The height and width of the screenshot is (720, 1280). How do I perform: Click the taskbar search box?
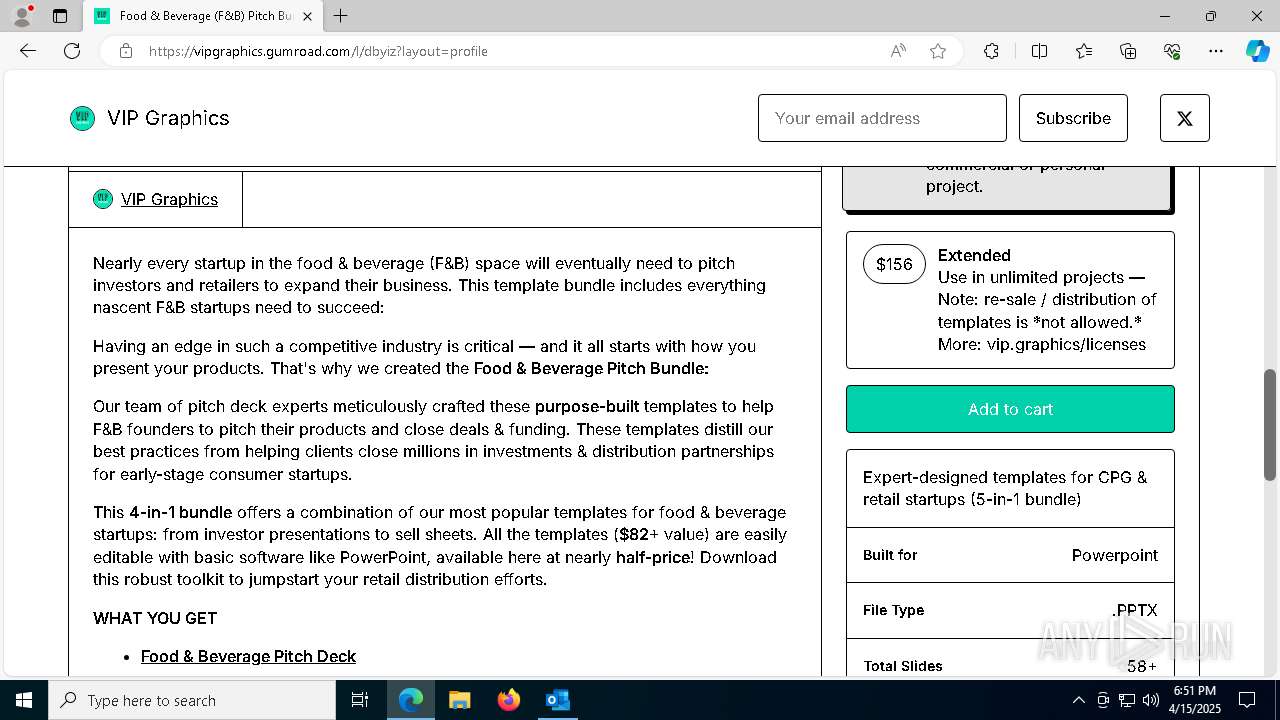pyautogui.click(x=192, y=700)
